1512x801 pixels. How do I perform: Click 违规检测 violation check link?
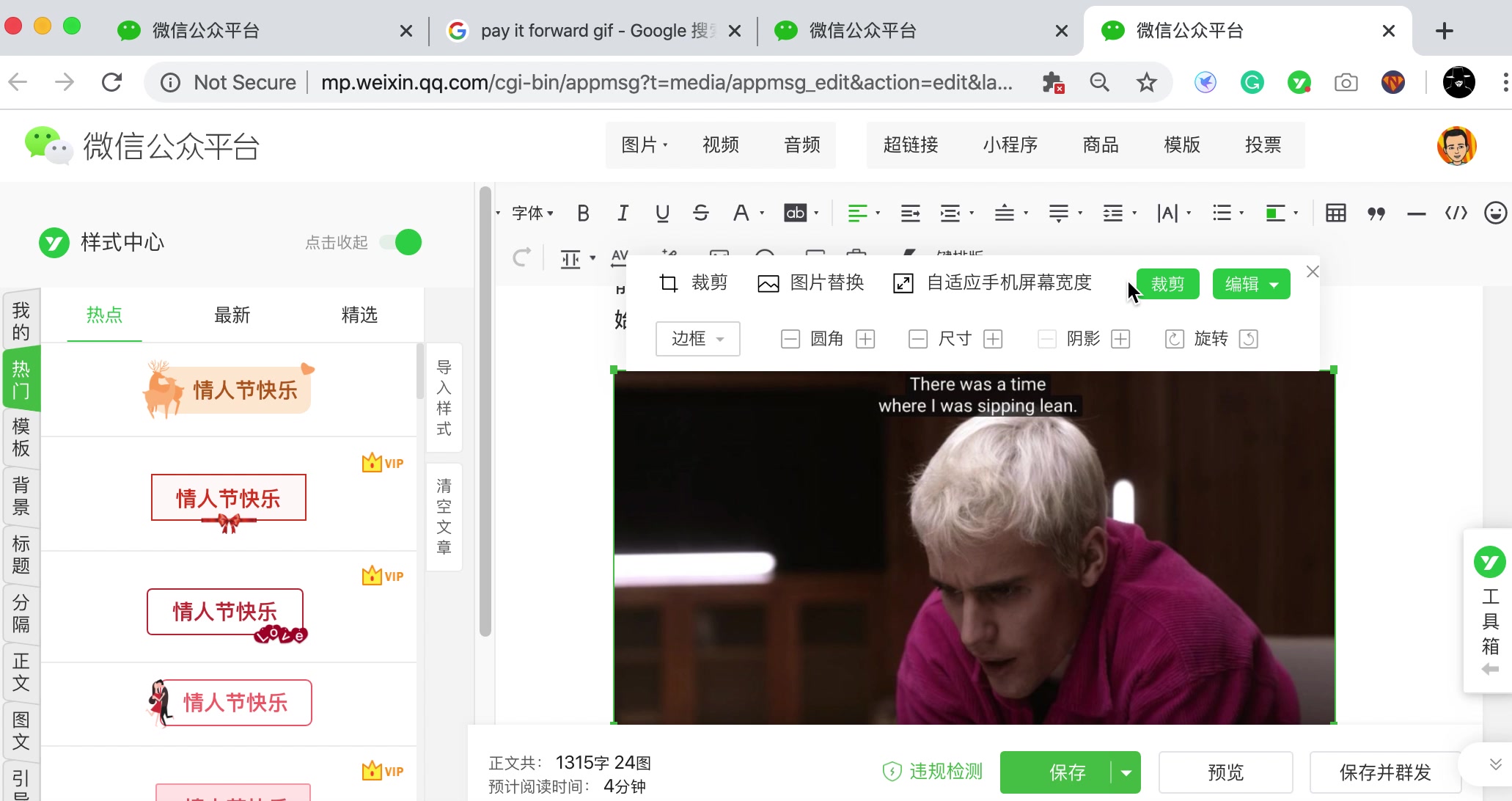[x=933, y=772]
